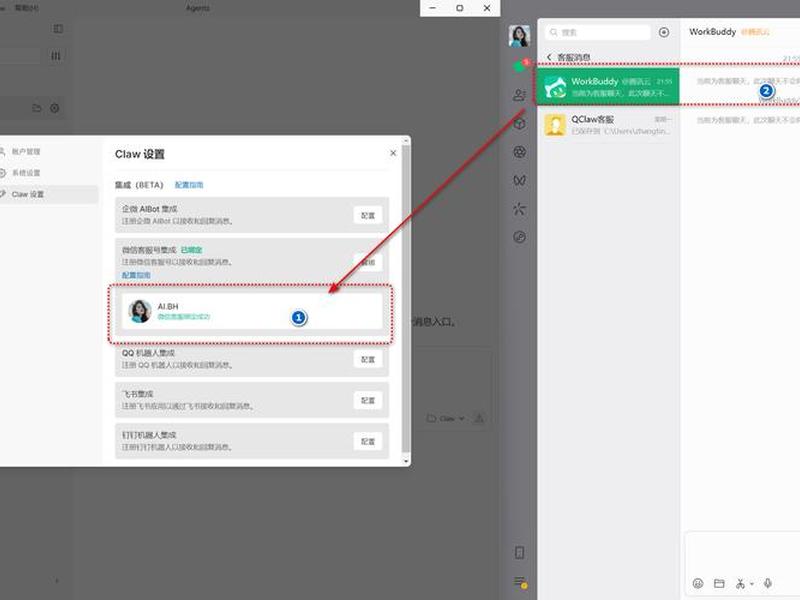Image resolution: width=800 pixels, height=600 pixels.
Task: Click the three-bars icon in background sidebar
Action: coord(56,56)
